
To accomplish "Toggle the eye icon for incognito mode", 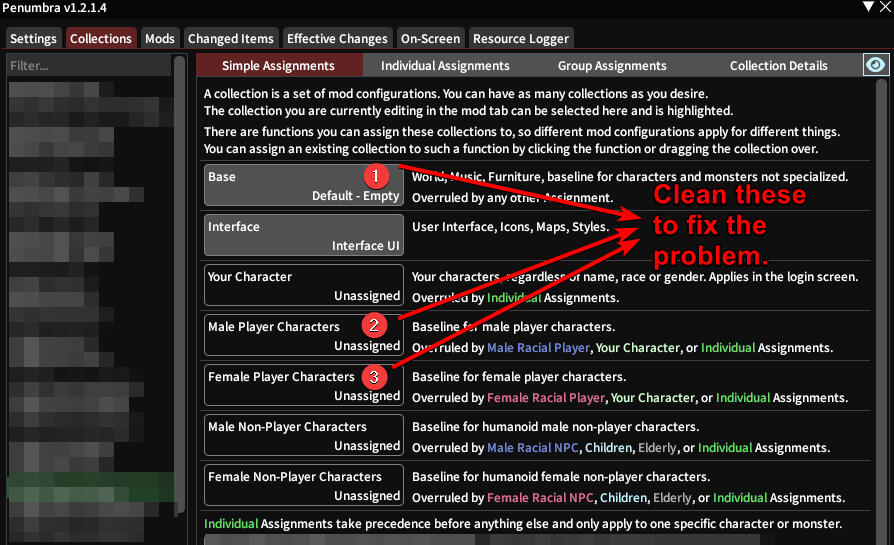I will (x=876, y=65).
